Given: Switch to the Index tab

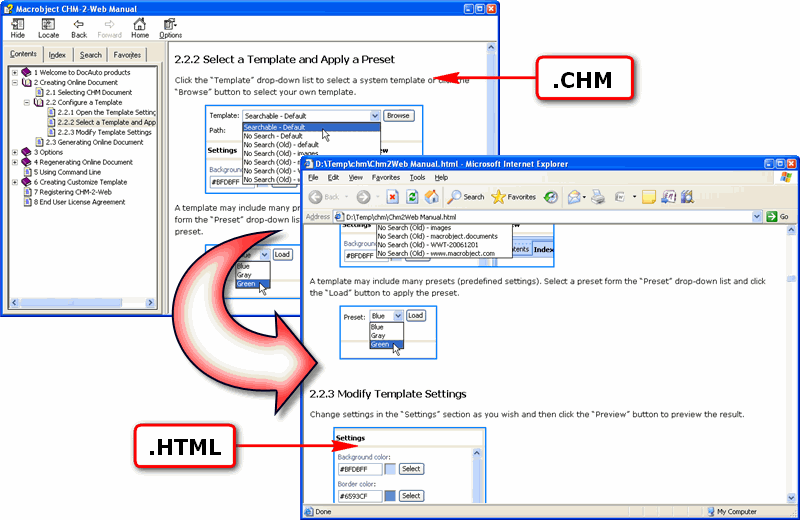Looking at the screenshot, I should (57, 55).
